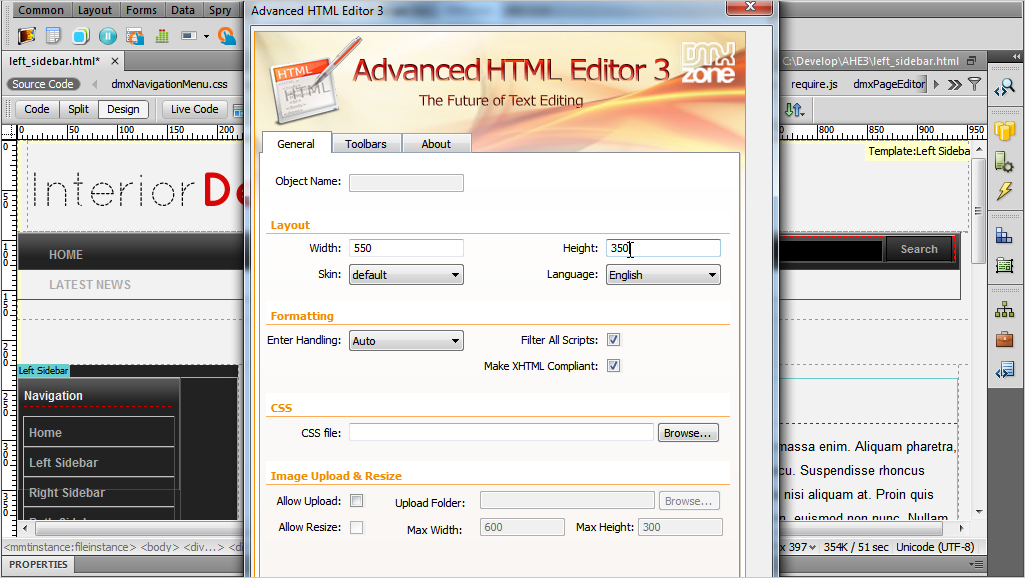Image resolution: width=1025 pixels, height=578 pixels.
Task: Click the Object Name field
Action: point(406,183)
